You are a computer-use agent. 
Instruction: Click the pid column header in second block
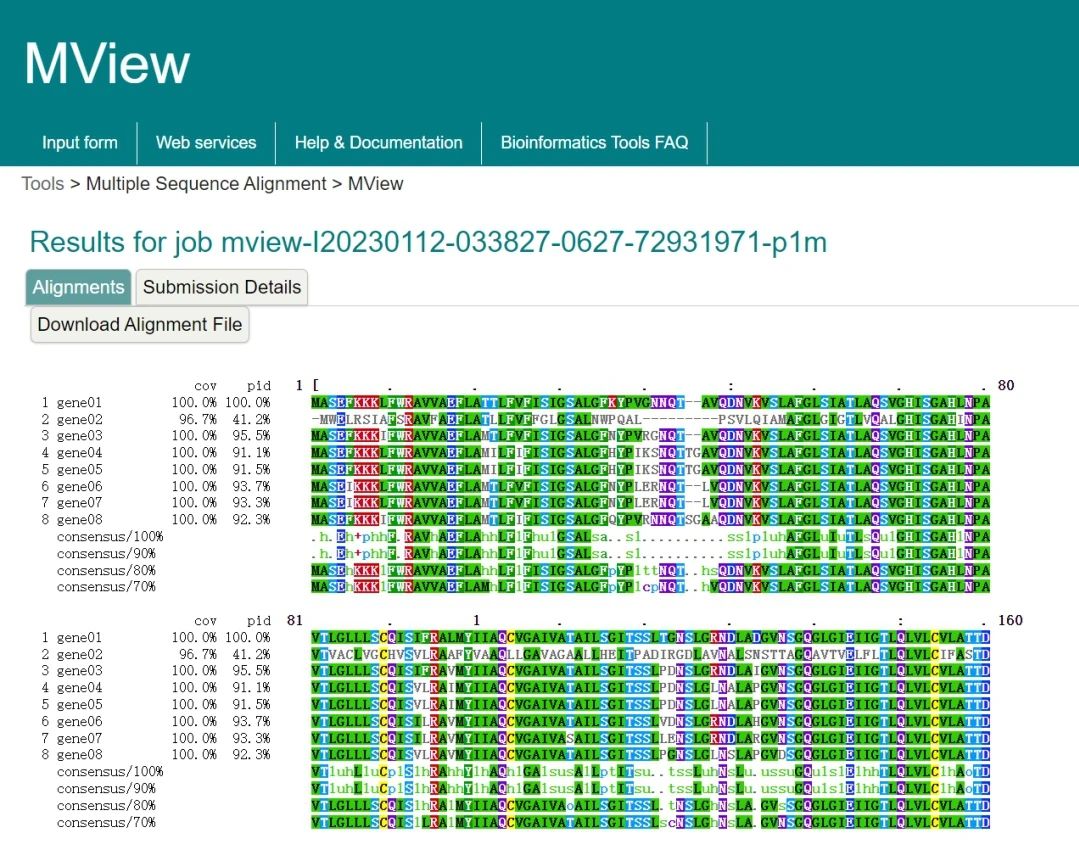pyautogui.click(x=259, y=621)
